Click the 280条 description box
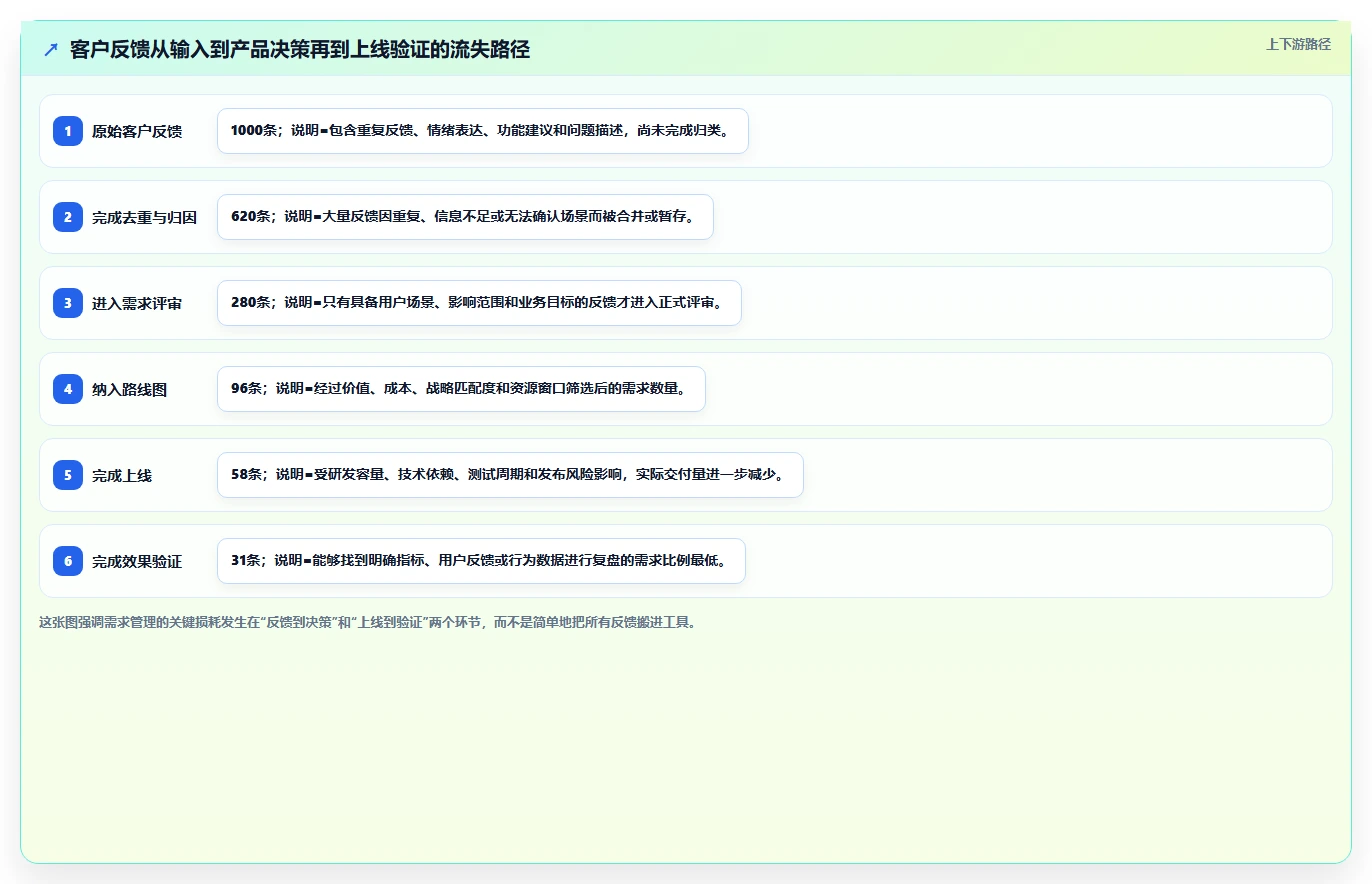The image size is (1372, 884). [x=479, y=303]
